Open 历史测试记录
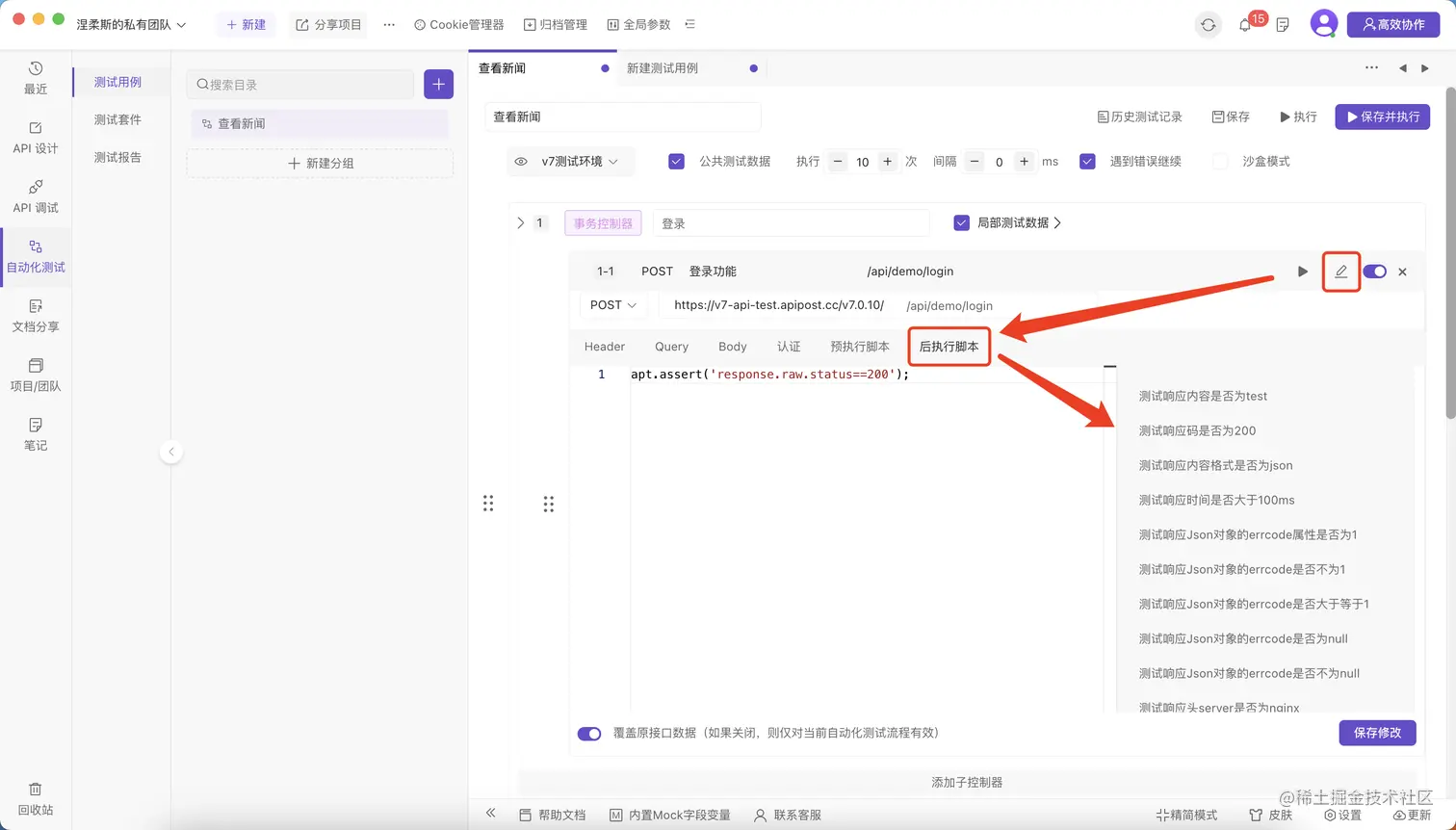 click(1140, 117)
